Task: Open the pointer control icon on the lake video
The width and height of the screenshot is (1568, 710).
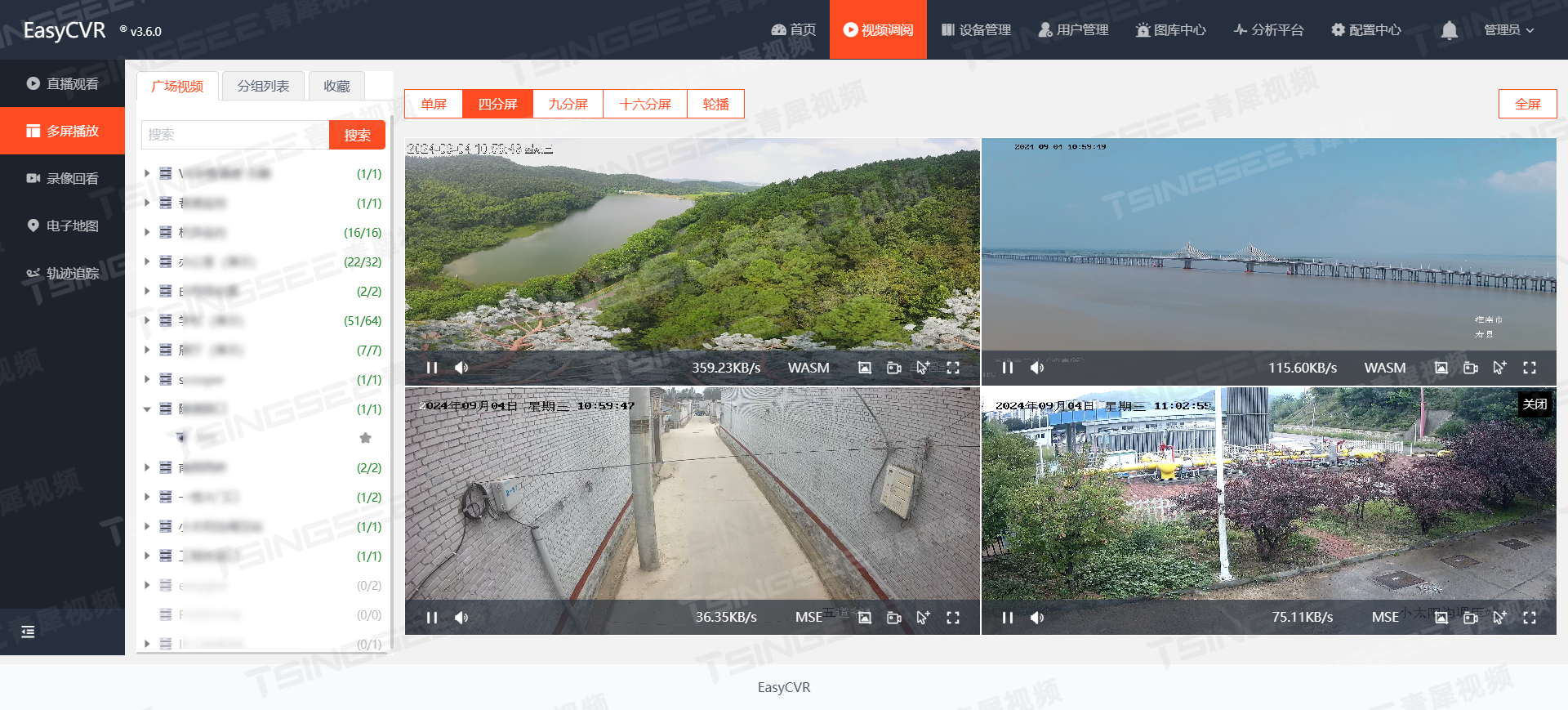Action: (924, 368)
